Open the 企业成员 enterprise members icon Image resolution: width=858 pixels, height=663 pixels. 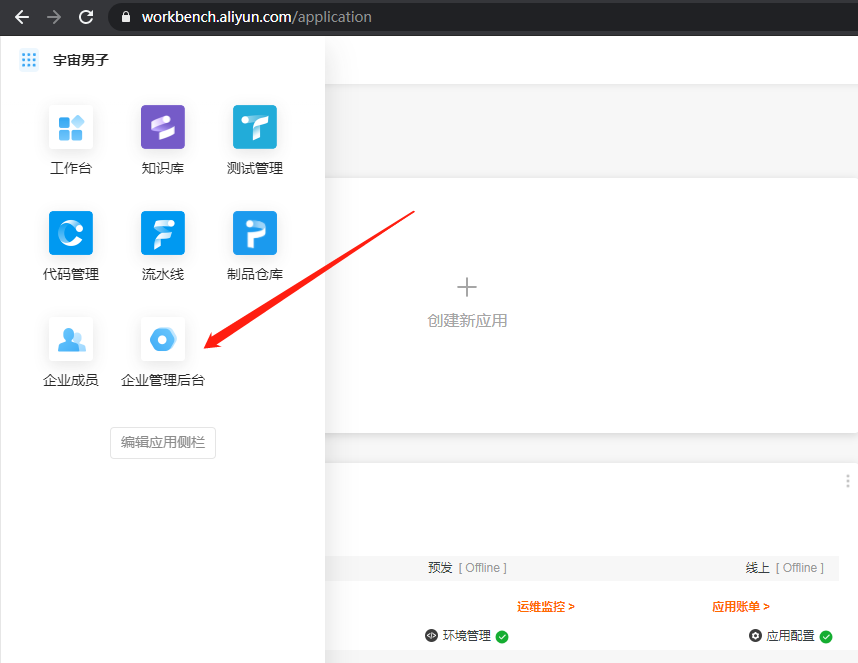[71, 339]
